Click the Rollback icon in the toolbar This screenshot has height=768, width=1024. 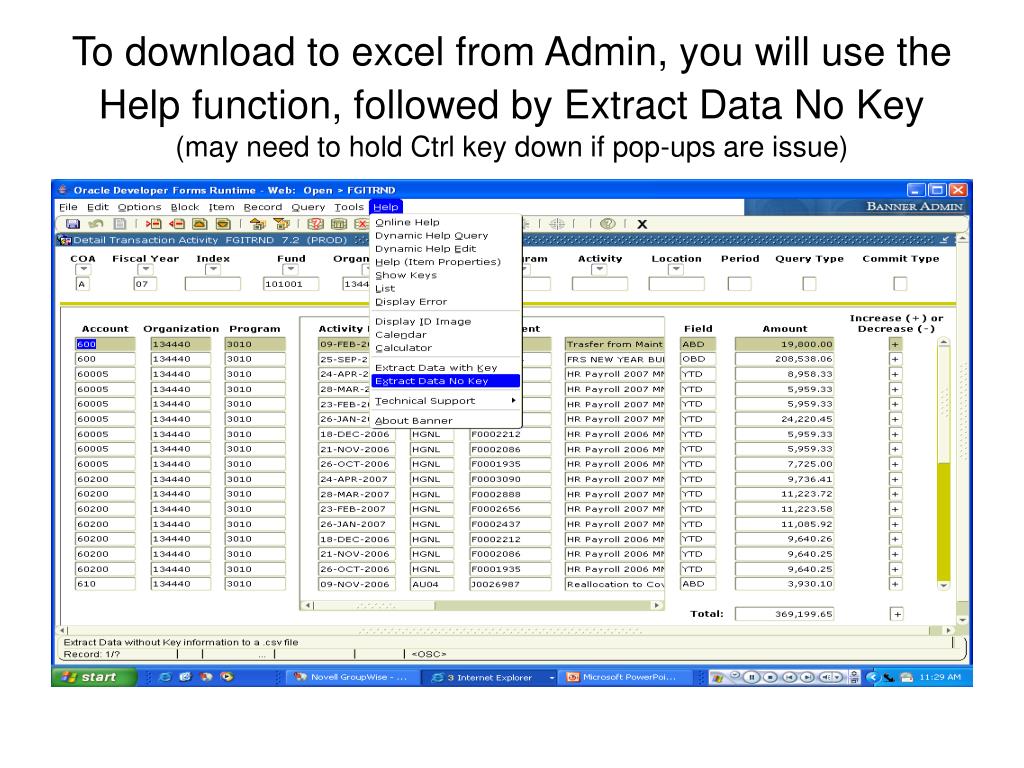click(x=96, y=224)
